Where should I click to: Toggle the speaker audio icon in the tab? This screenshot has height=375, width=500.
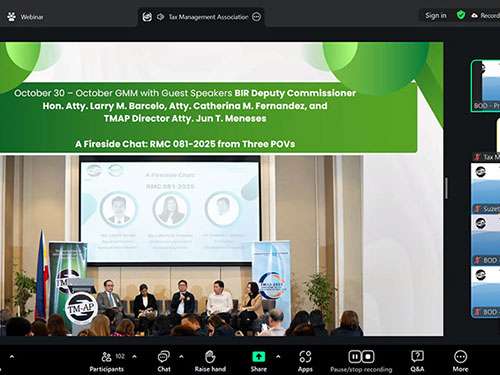click(x=161, y=17)
